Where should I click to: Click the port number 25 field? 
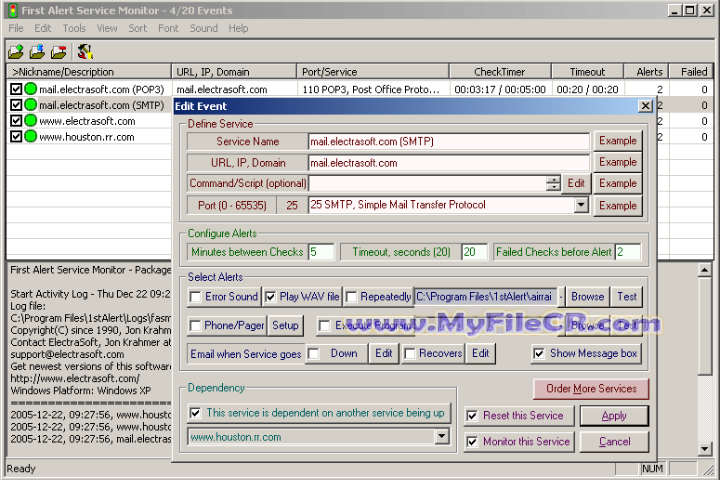tap(292, 205)
